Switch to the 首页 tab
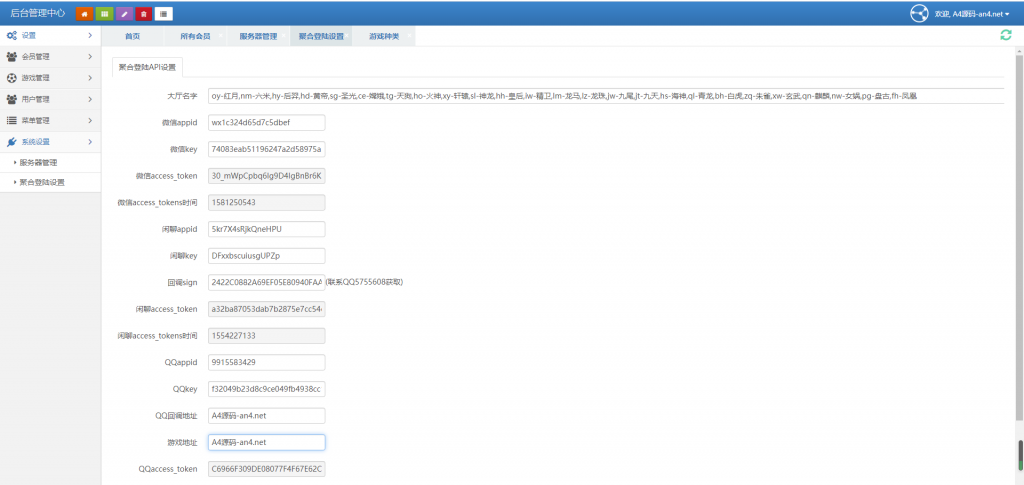Viewport: 1024px width, 485px height. point(132,36)
